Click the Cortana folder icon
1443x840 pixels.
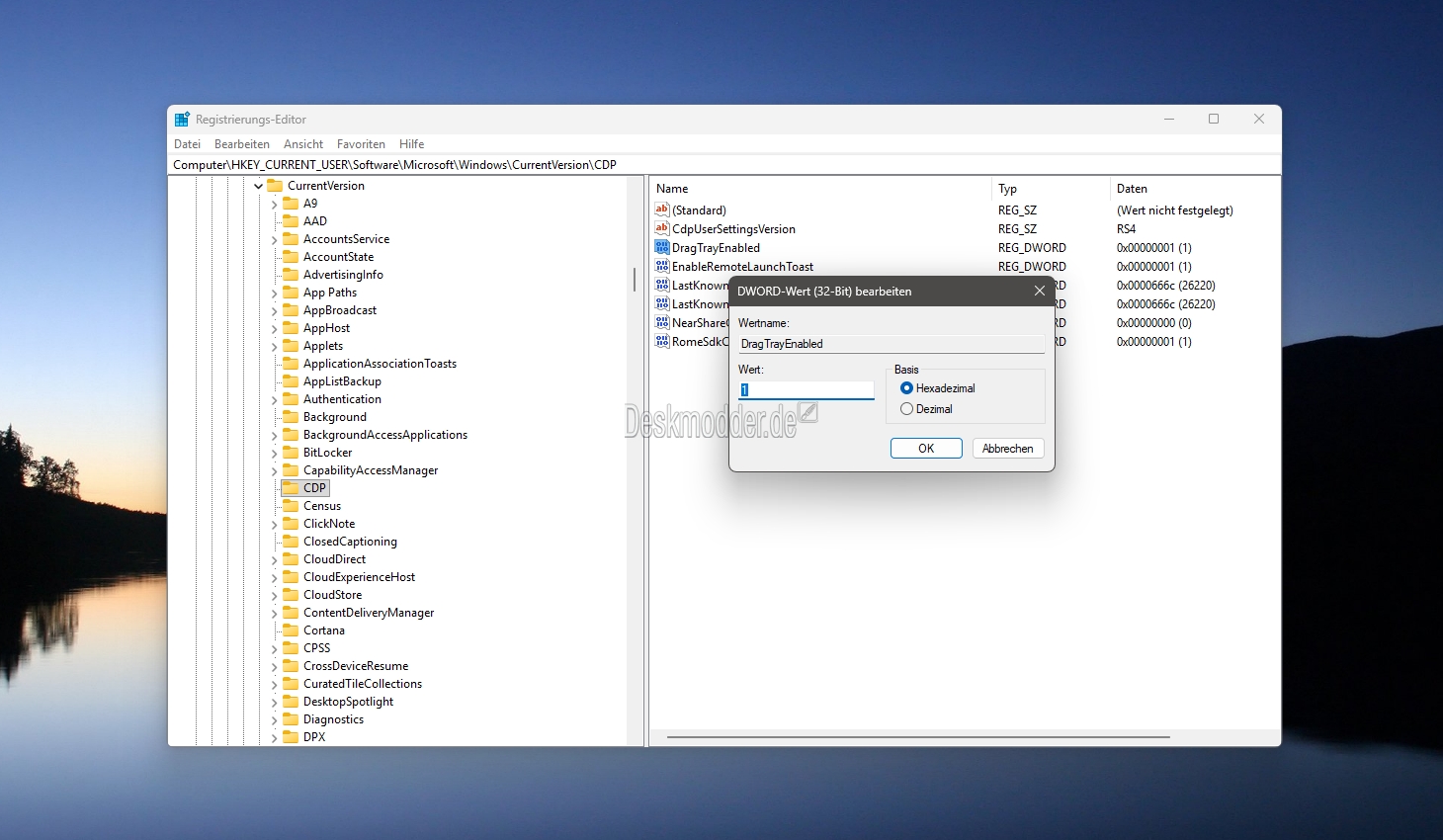(x=291, y=630)
